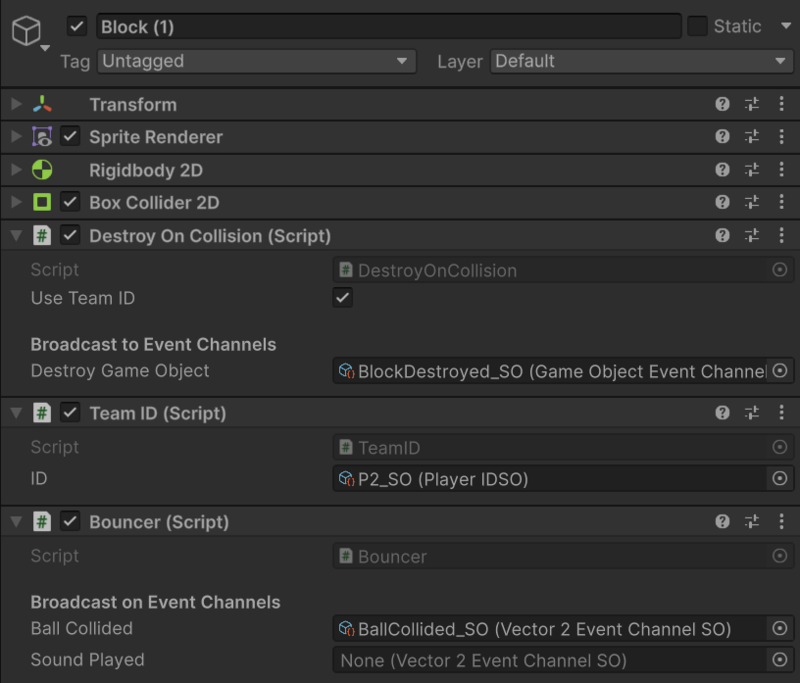This screenshot has width=800, height=683.
Task: Click the Sound Played label
Action: pos(88,660)
